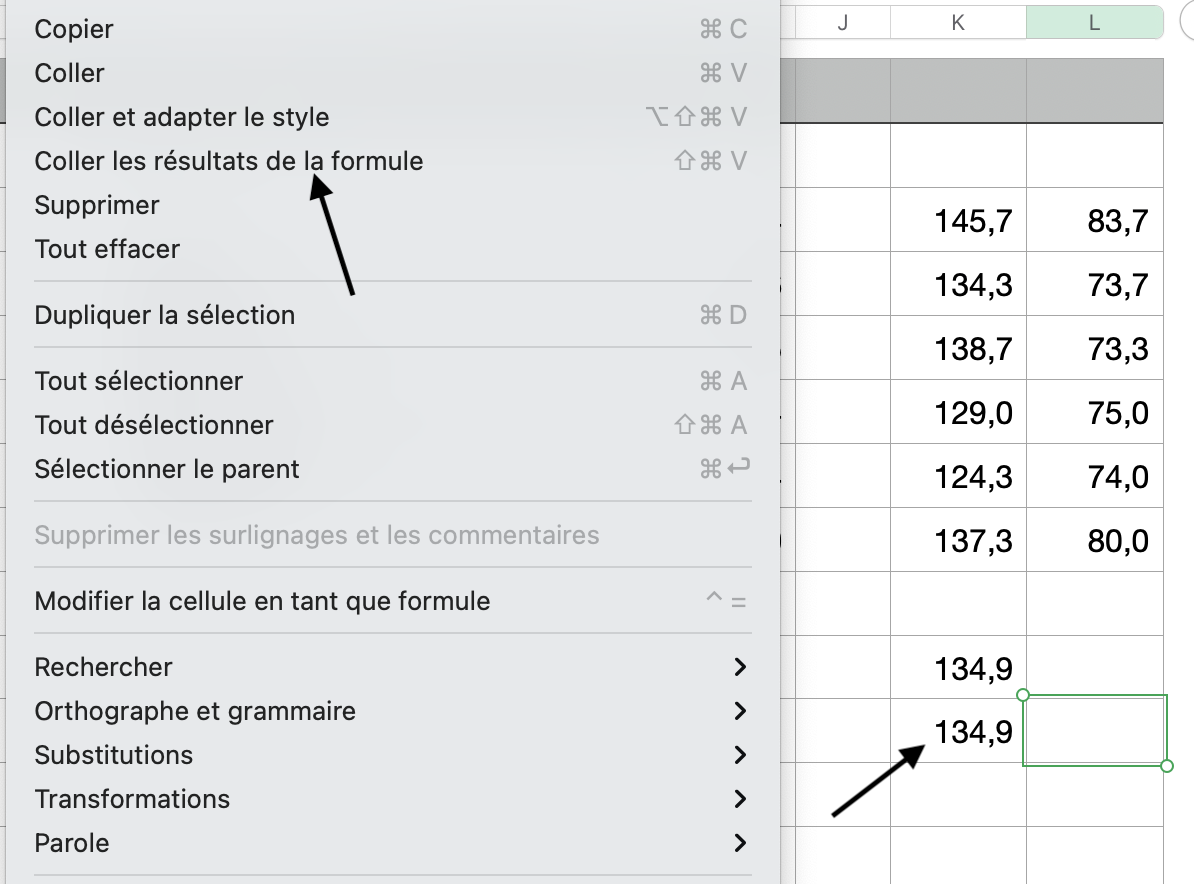Open the Orthographe et grammaire submenu chevron
This screenshot has height=884, width=1194.
tap(740, 711)
